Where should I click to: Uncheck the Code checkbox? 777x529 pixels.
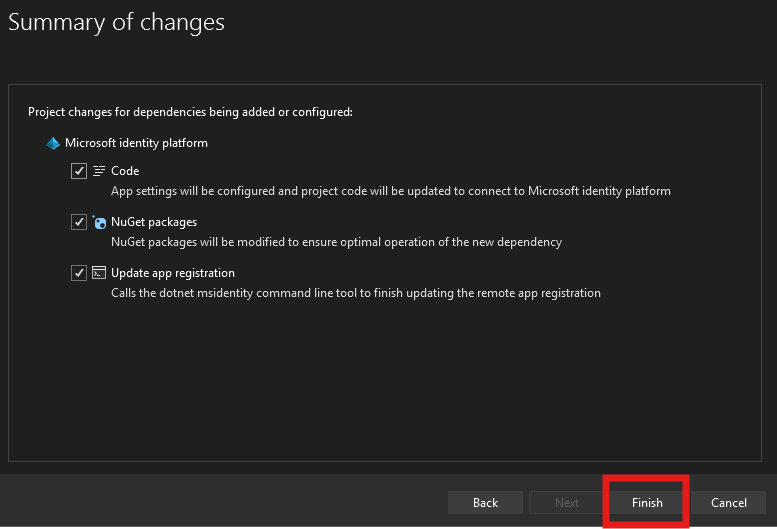coord(79,171)
